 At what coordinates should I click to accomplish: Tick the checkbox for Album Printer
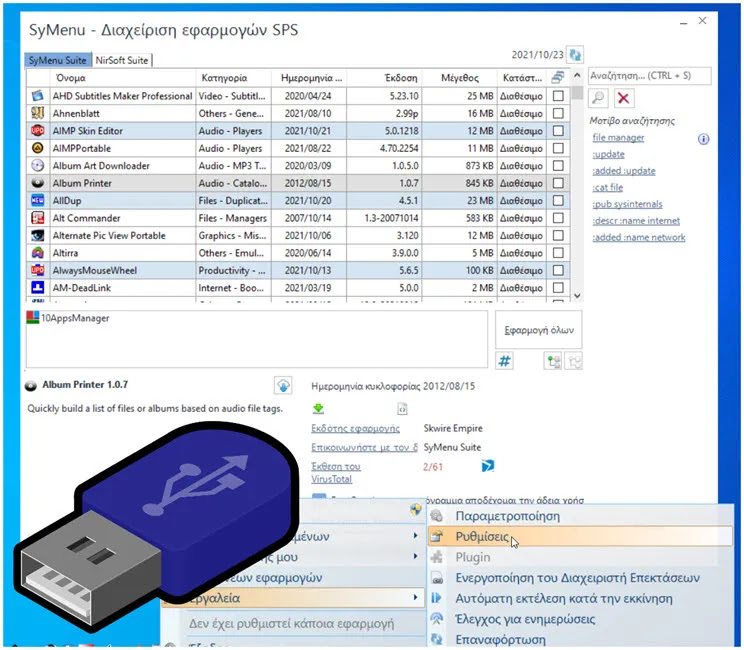(558, 183)
